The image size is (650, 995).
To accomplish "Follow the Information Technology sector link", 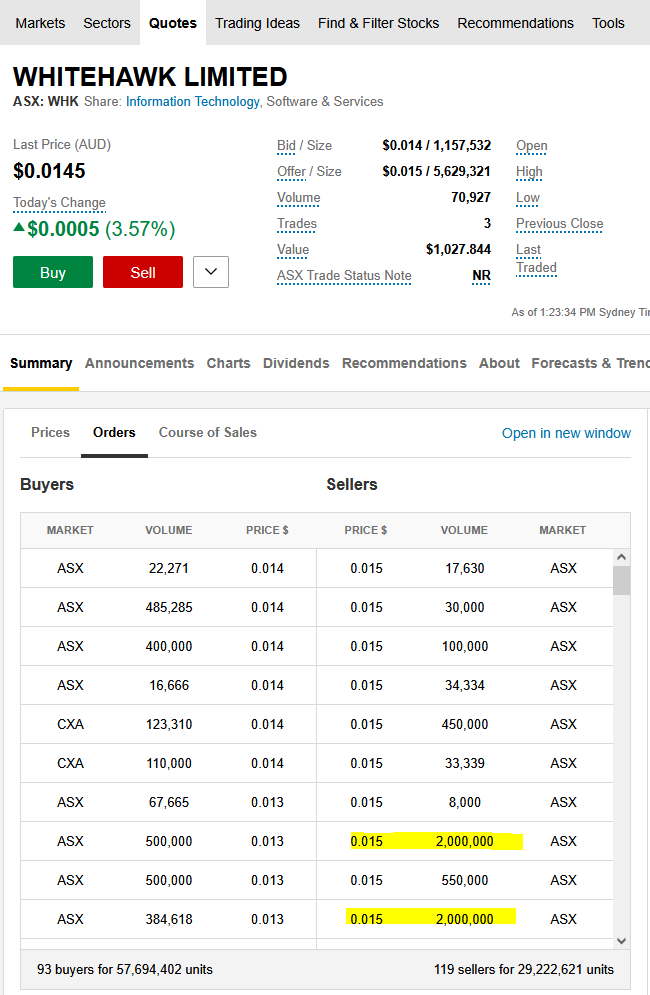I will (x=193, y=102).
